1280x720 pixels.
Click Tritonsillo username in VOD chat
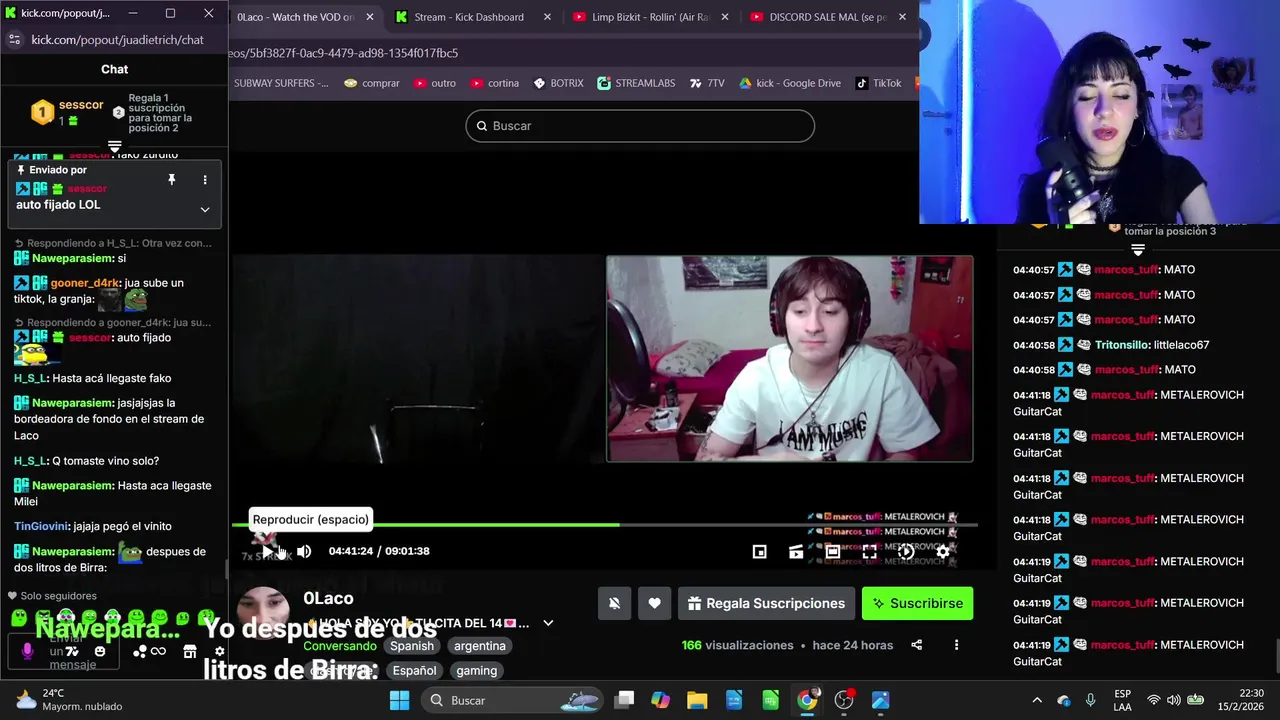[1123, 345]
